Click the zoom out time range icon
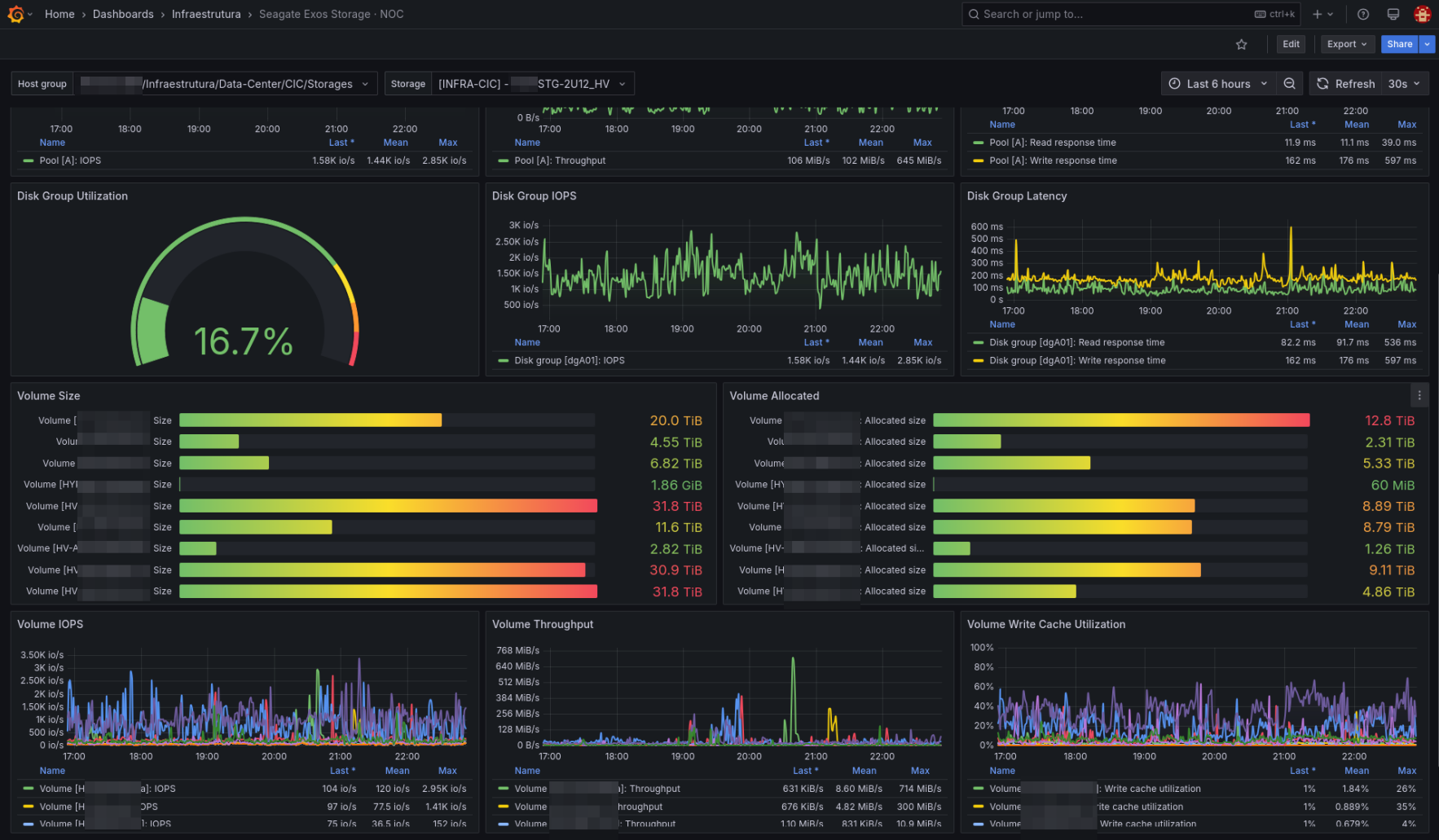The width and height of the screenshot is (1439, 840). (x=1289, y=84)
